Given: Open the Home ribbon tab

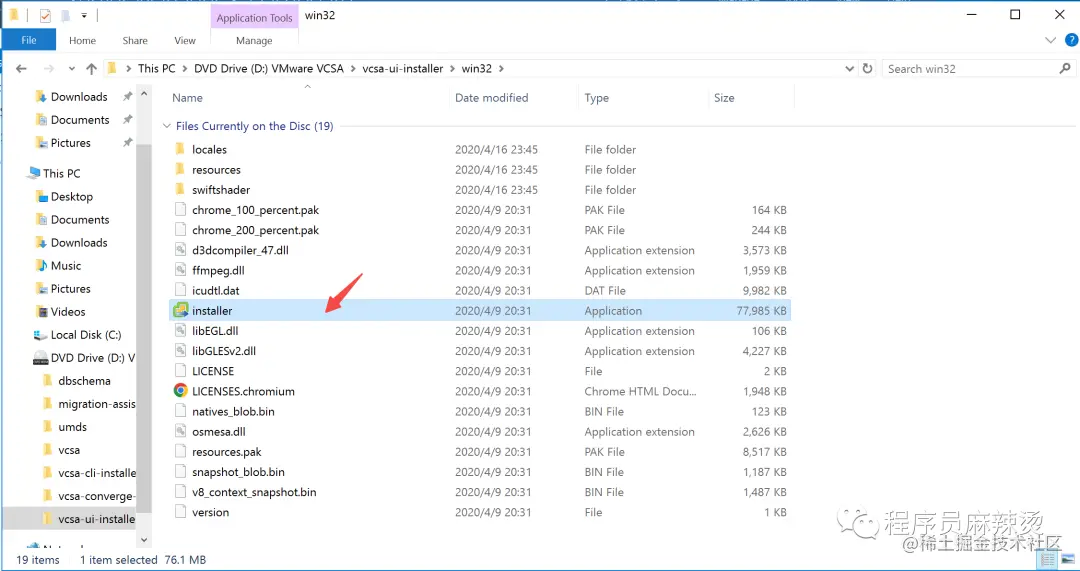Looking at the screenshot, I should coord(82,41).
